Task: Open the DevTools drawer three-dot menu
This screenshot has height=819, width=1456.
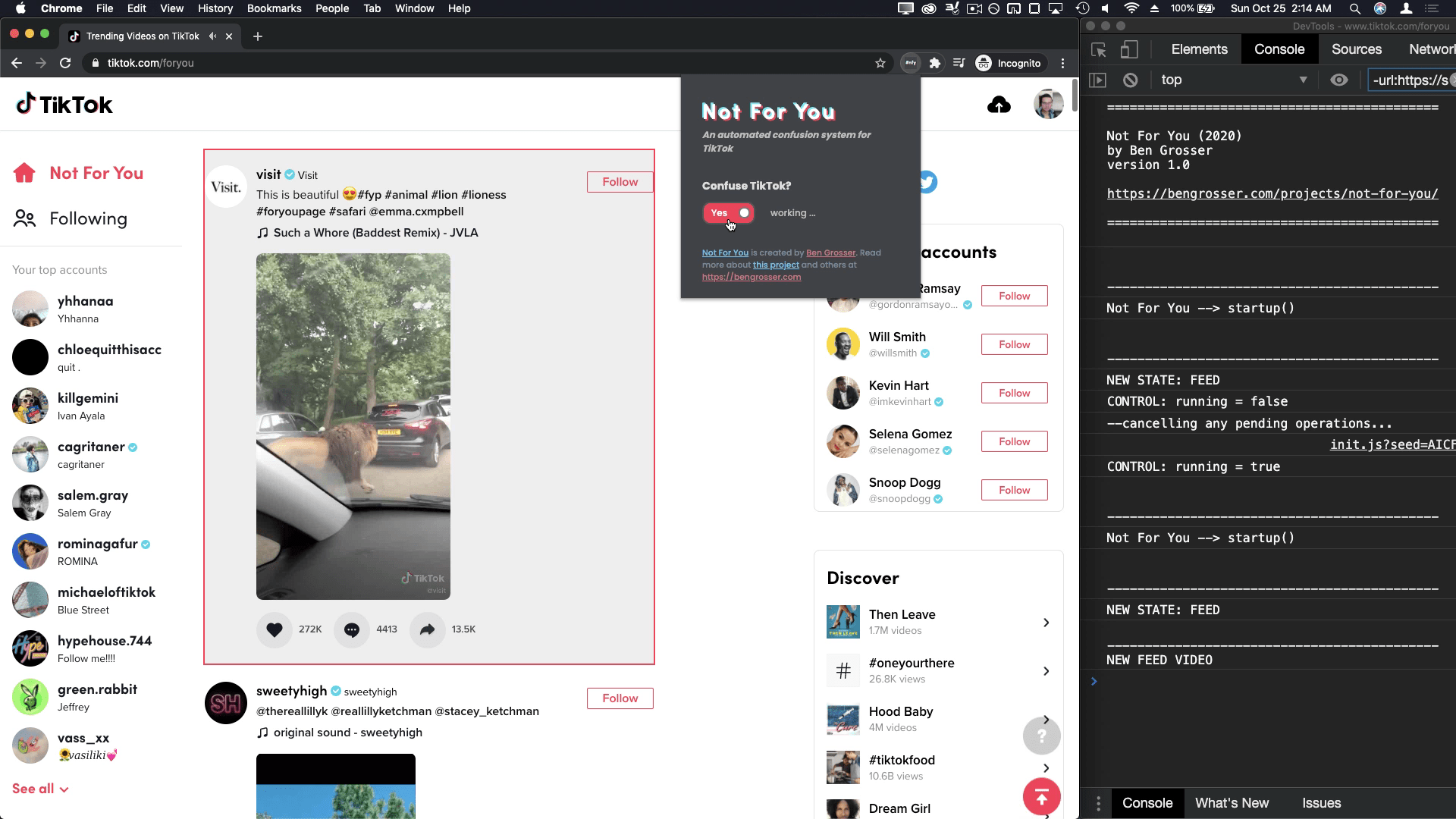Action: point(1097,803)
